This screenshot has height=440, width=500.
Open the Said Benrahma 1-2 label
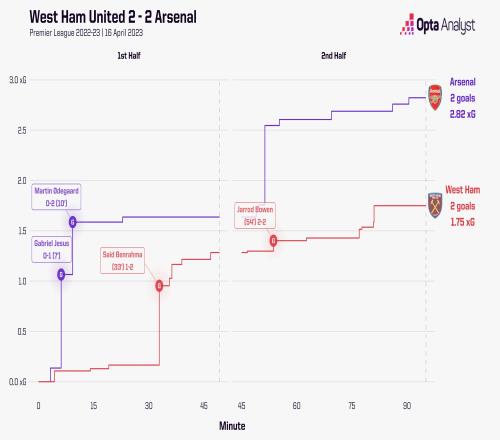tap(122, 261)
